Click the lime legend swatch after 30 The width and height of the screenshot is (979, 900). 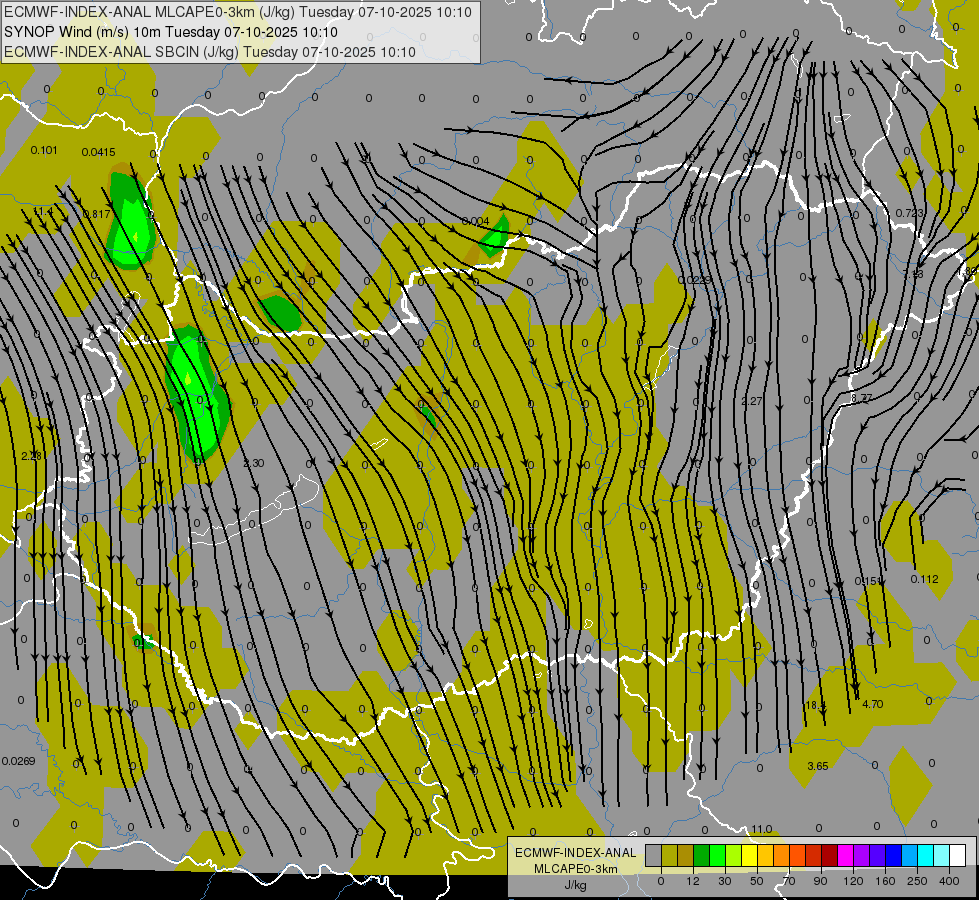coord(734,856)
